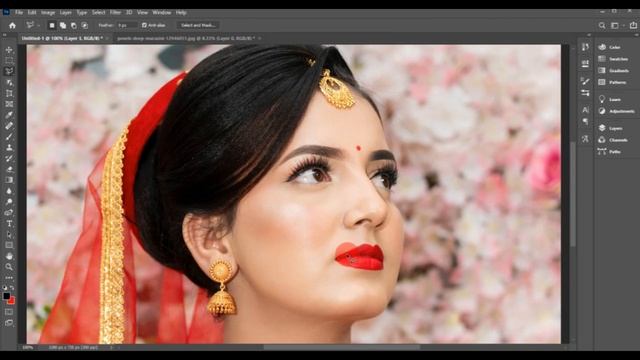The height and width of the screenshot is (360, 640).
Task: Open the Image menu
Action: tap(48, 13)
